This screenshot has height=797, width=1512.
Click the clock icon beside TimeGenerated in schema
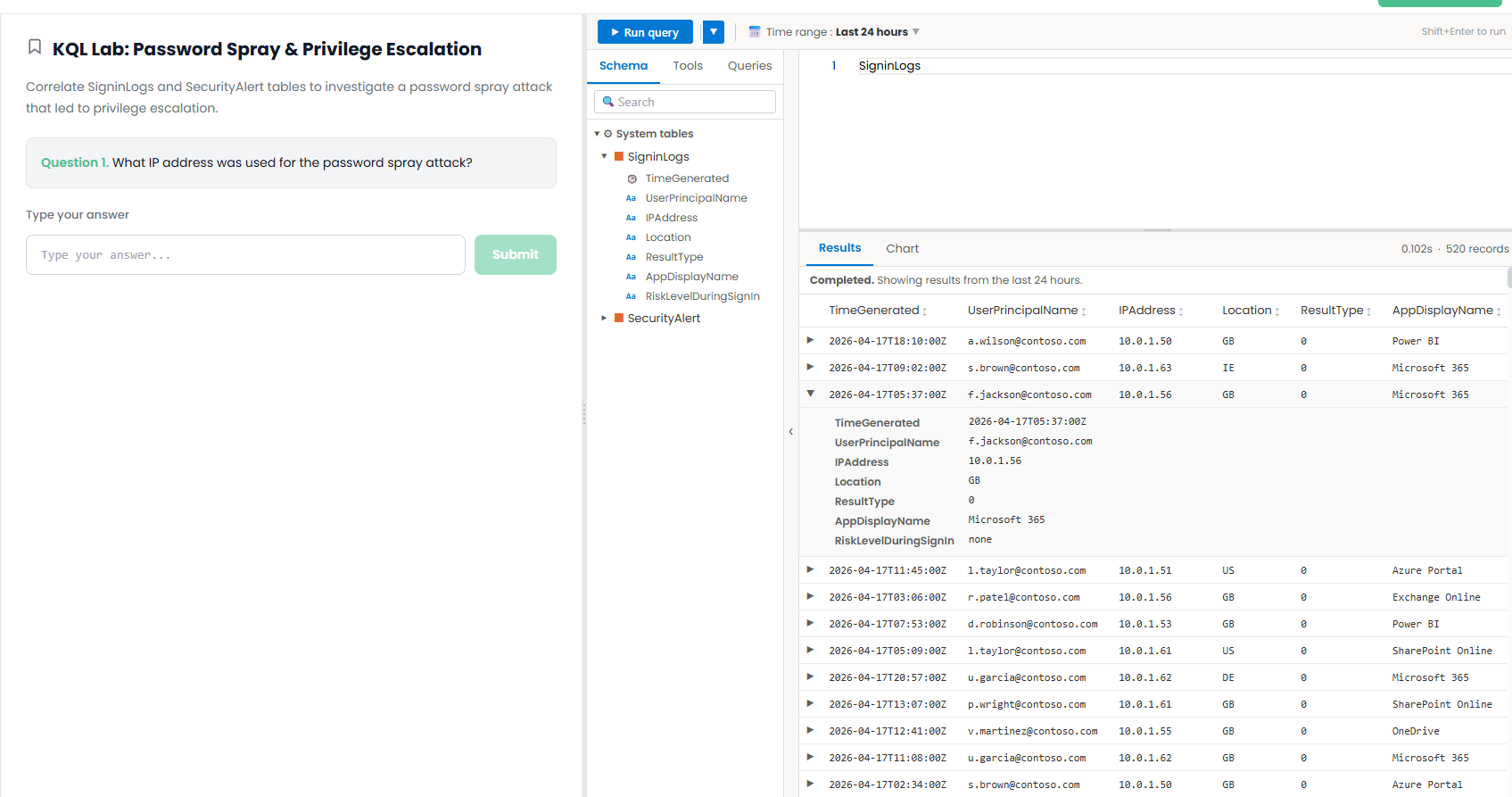tap(632, 178)
